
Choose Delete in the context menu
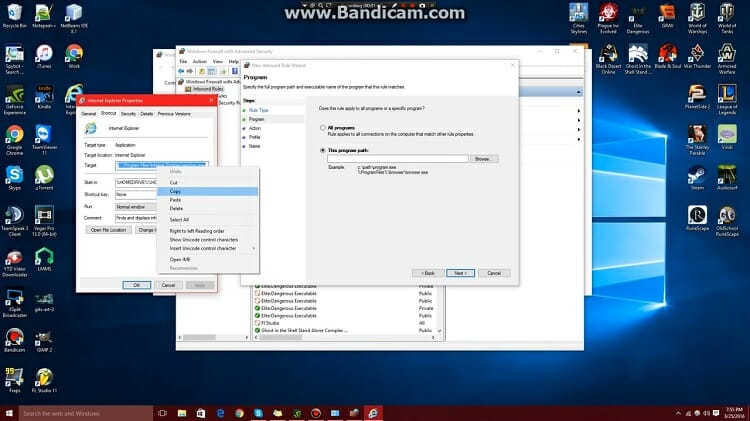(x=208, y=209)
